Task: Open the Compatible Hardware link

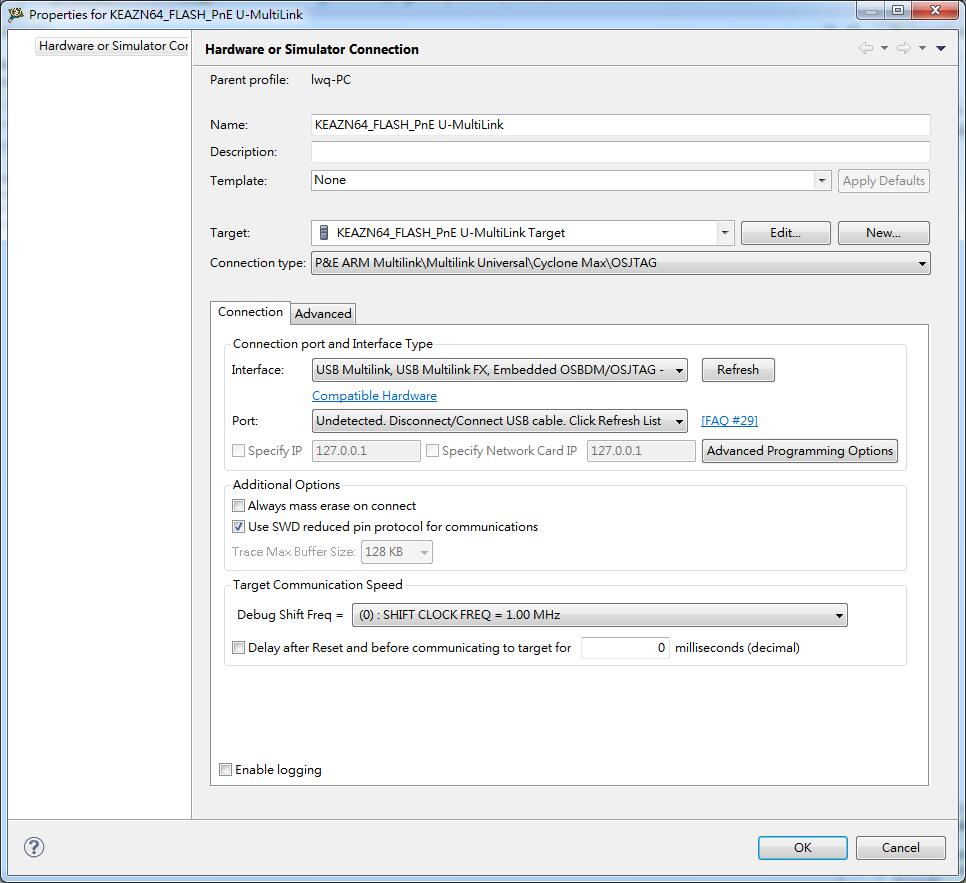Action: [375, 396]
